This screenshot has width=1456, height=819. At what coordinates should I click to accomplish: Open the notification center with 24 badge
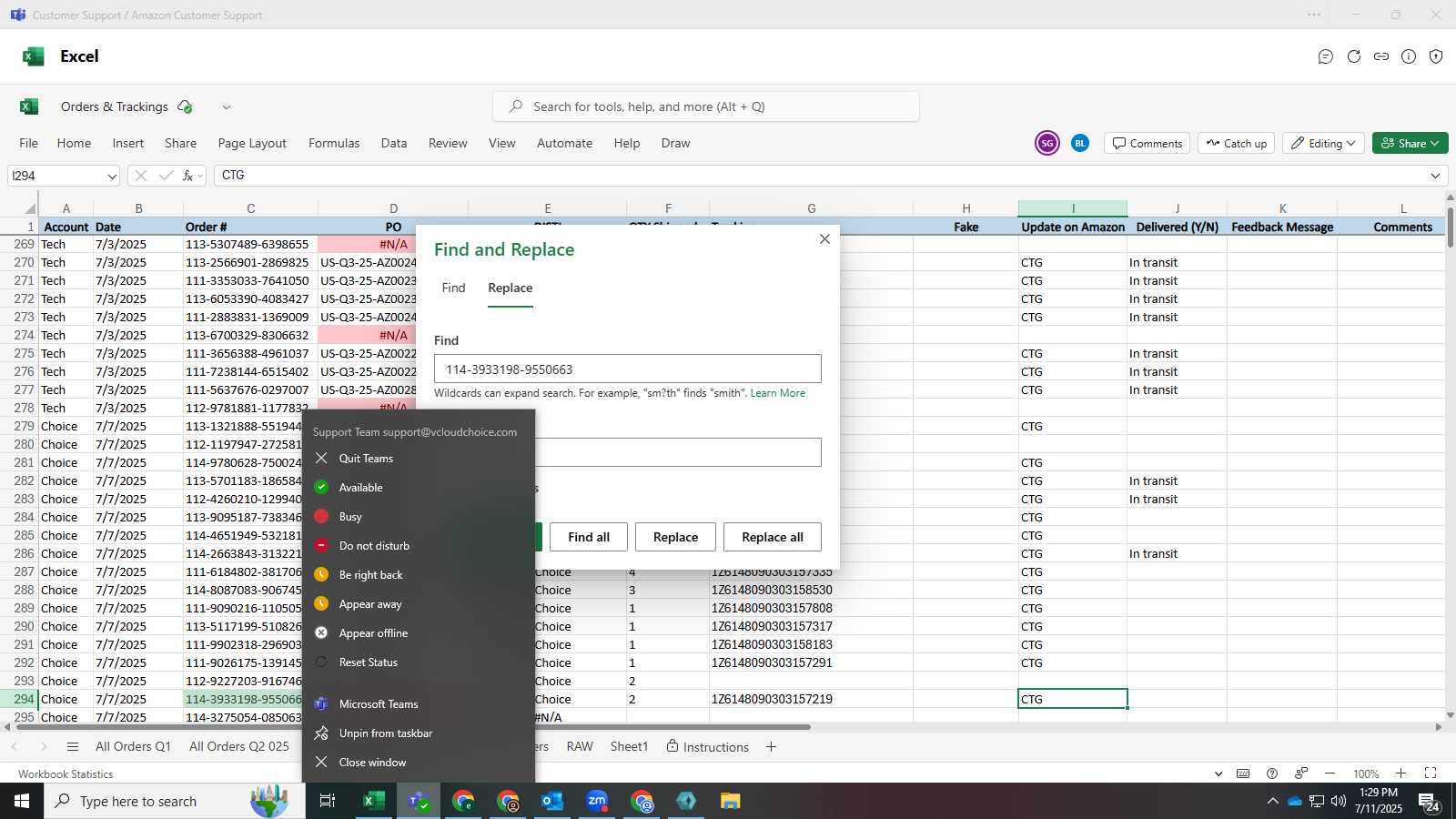(x=1429, y=802)
